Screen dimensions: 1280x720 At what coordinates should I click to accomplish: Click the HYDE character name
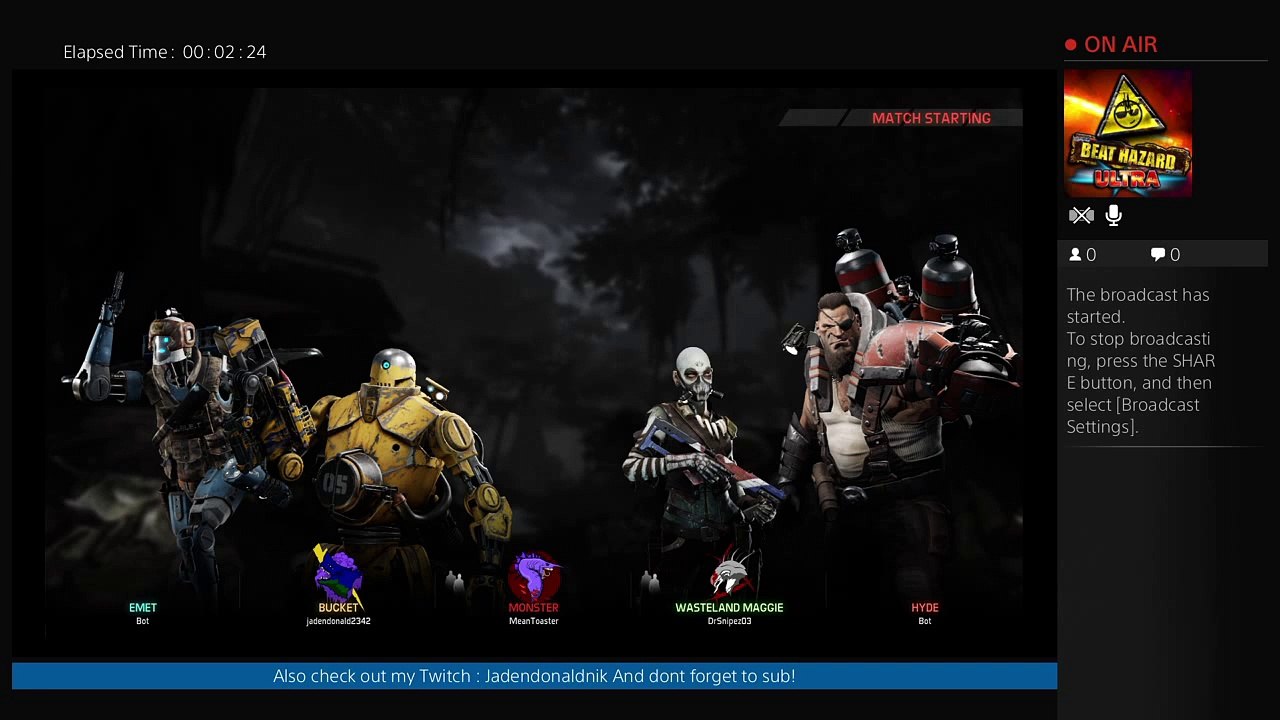click(925, 608)
